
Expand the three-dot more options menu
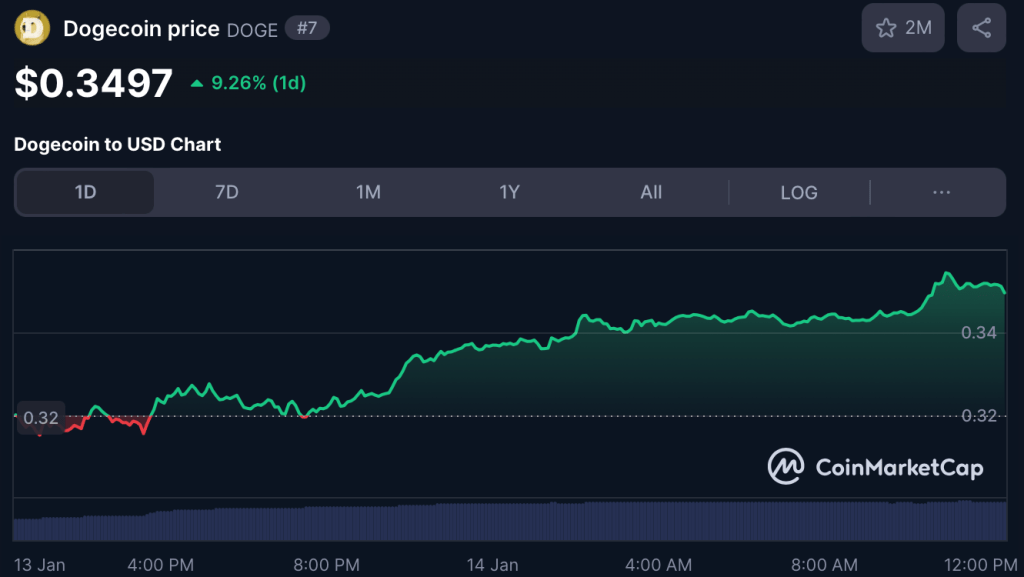pyautogui.click(x=941, y=192)
